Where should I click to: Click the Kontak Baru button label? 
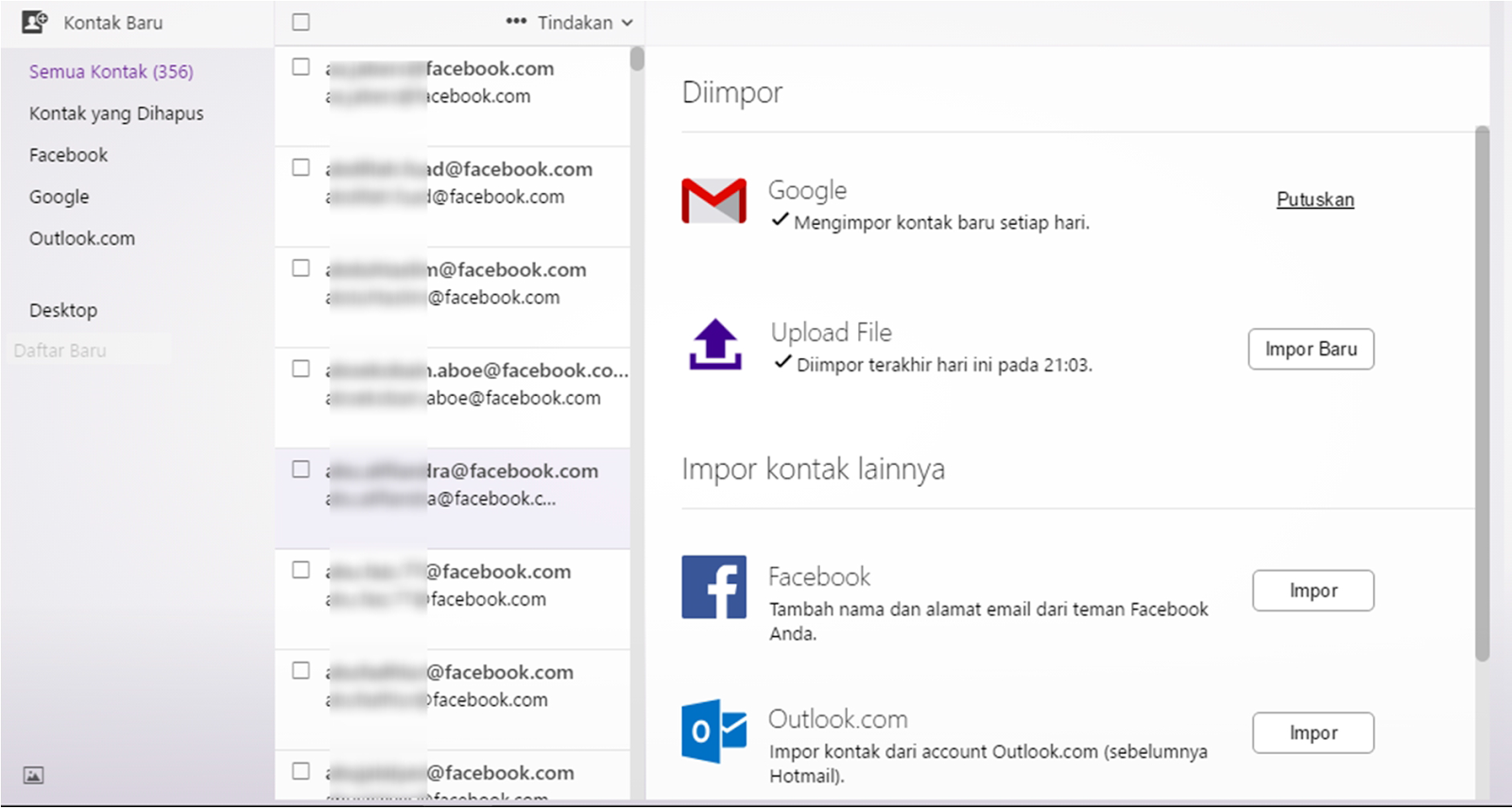[112, 23]
